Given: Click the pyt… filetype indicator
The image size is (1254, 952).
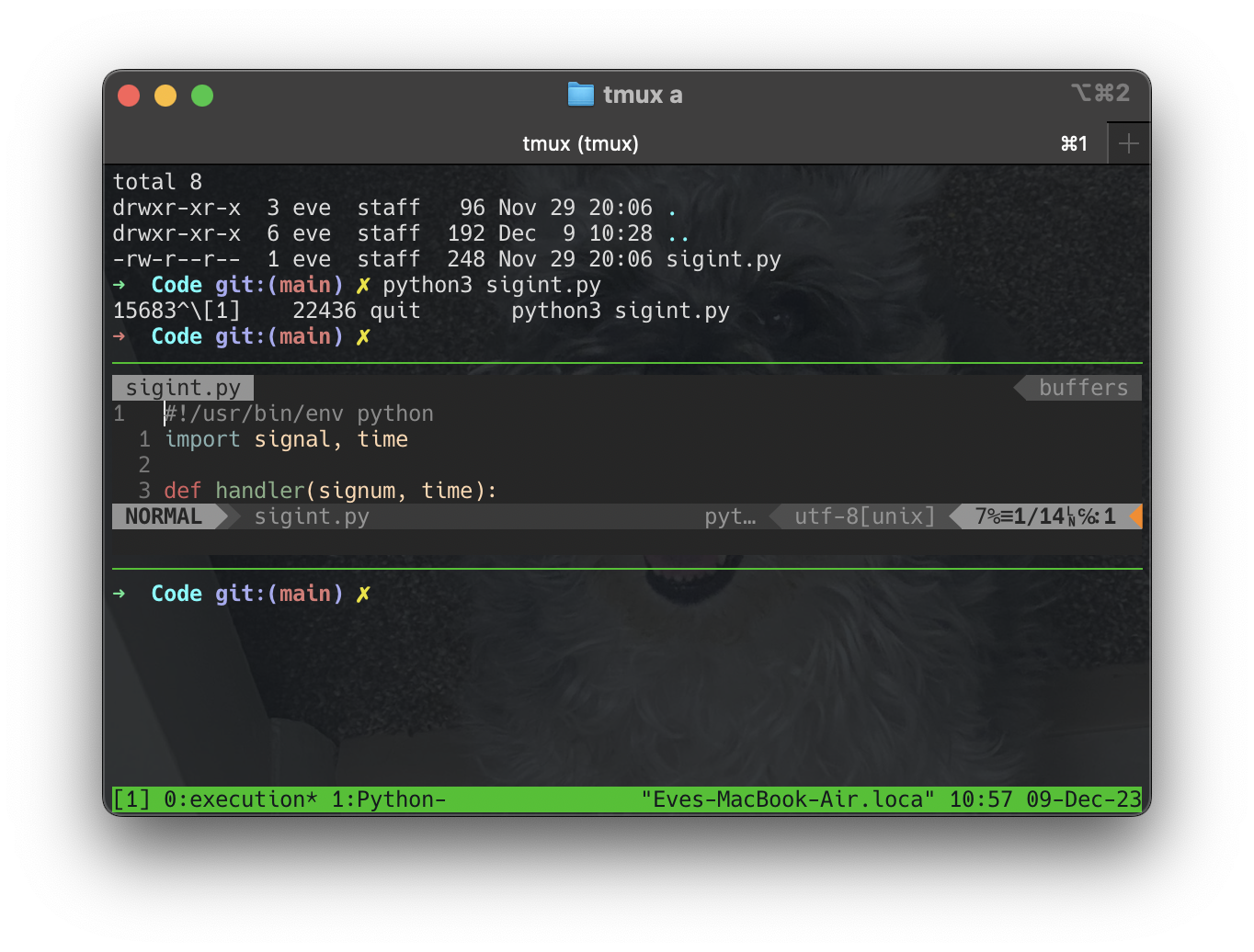Looking at the screenshot, I should (x=730, y=516).
